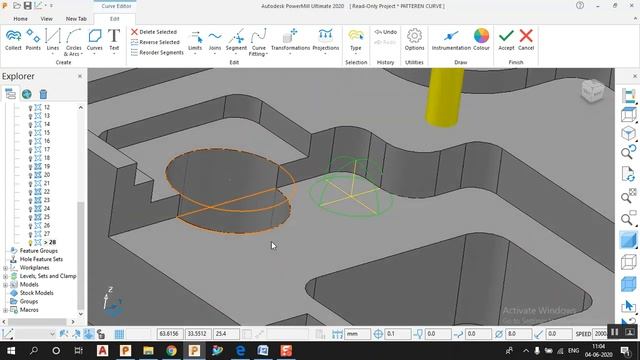Select the Curves tool
Image resolution: width=640 pixels, height=360 pixels.
95,41
